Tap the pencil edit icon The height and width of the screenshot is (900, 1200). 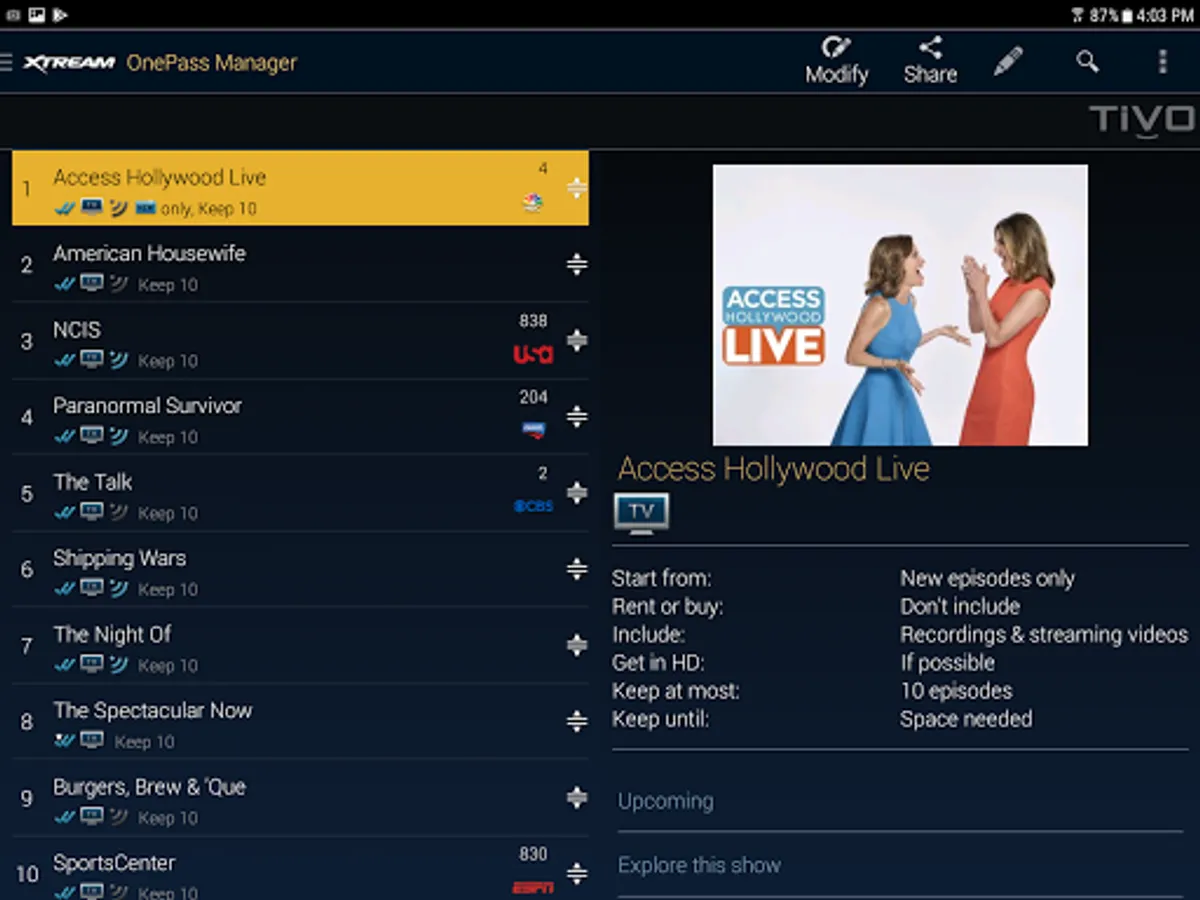[x=1008, y=62]
